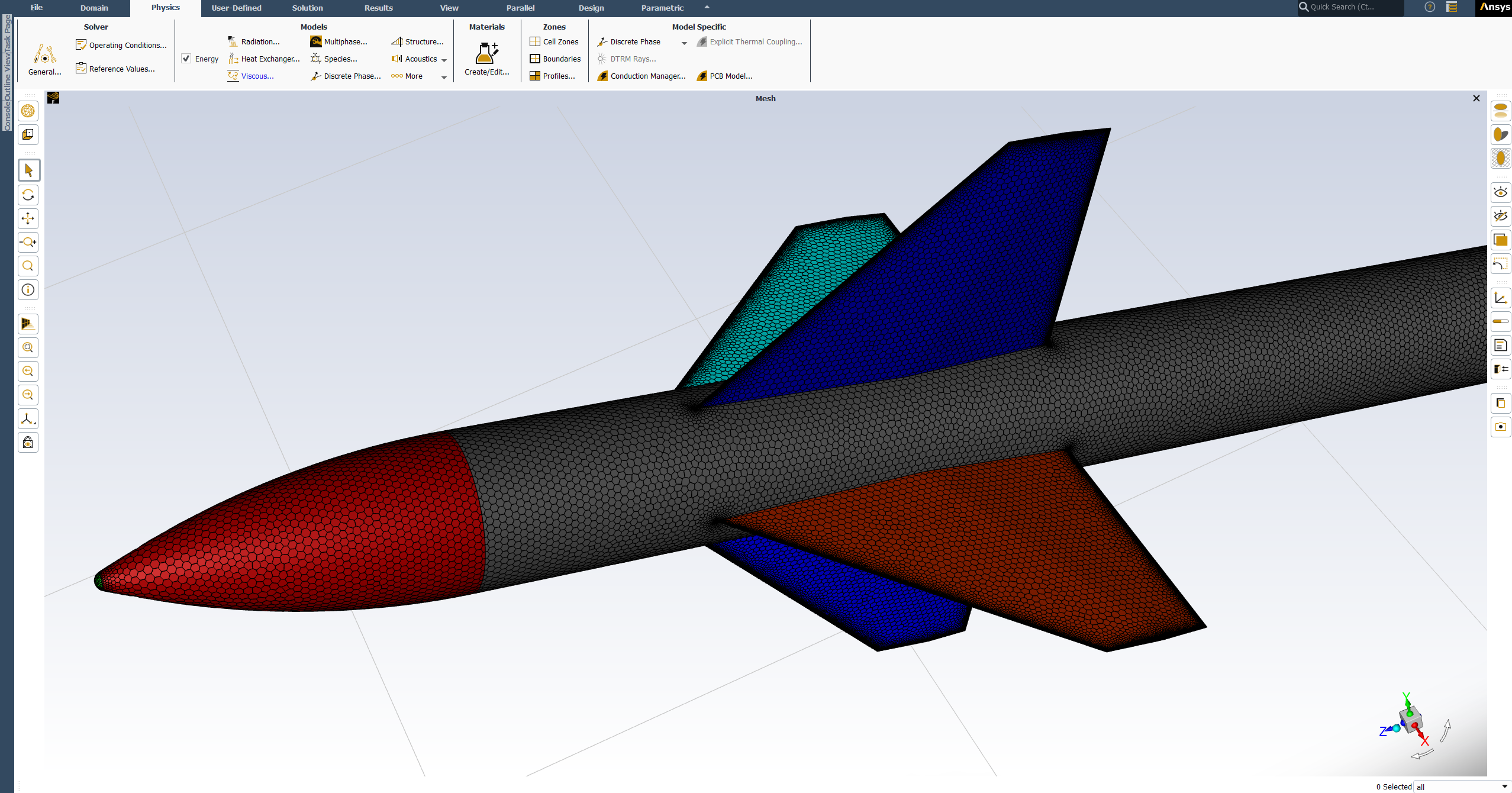Open Boundaries conditions

556,59
